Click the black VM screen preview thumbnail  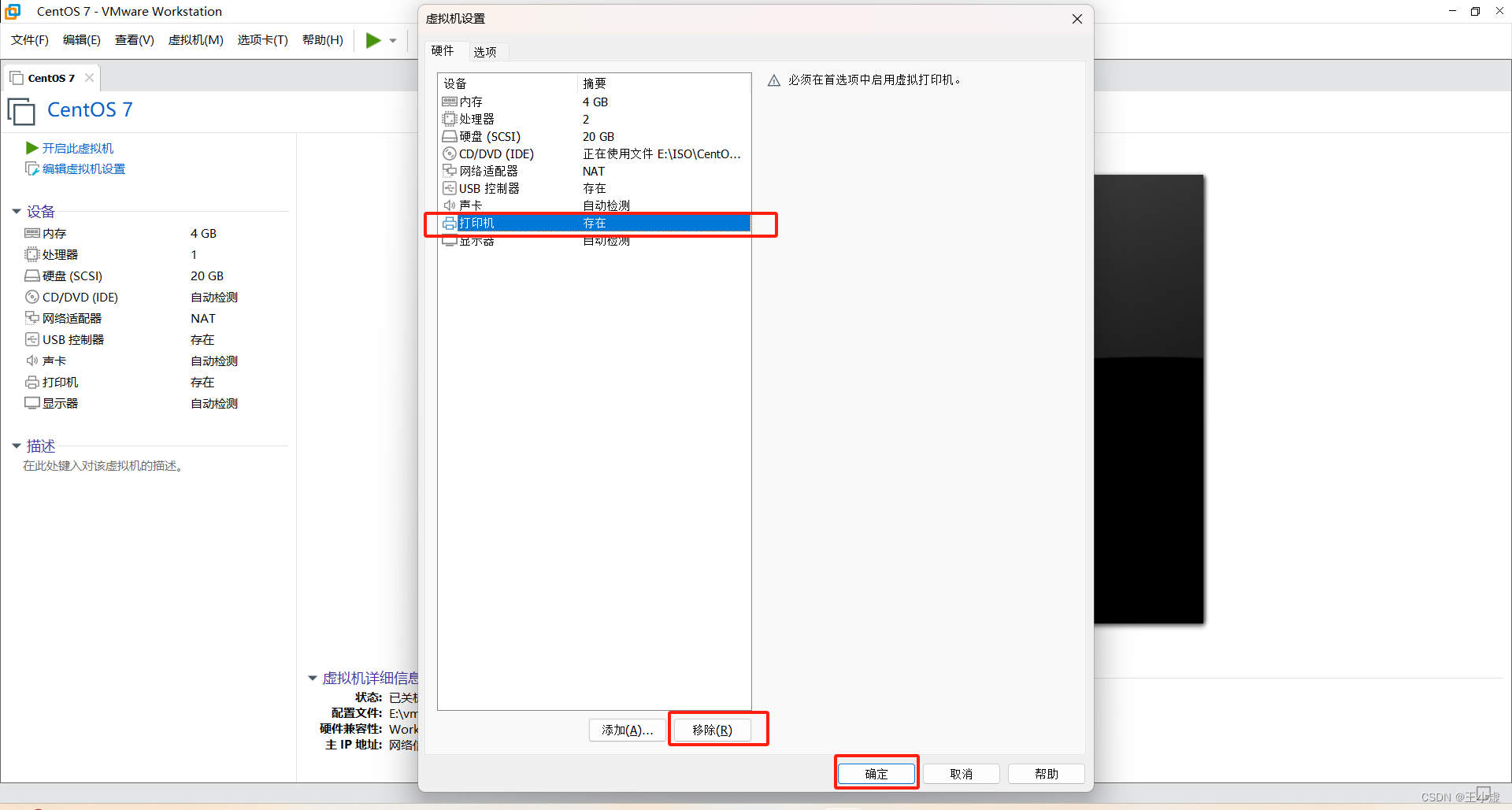coord(1149,399)
